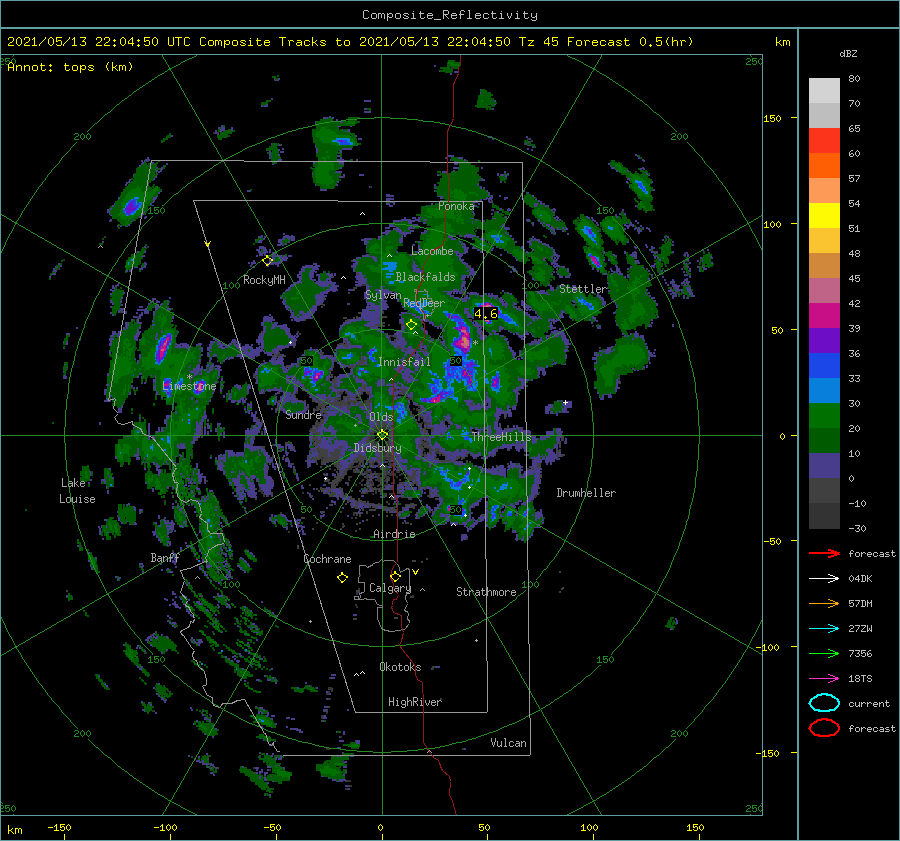Click the yellow diamond marker above RockyMH
900x841 pixels.
267,261
